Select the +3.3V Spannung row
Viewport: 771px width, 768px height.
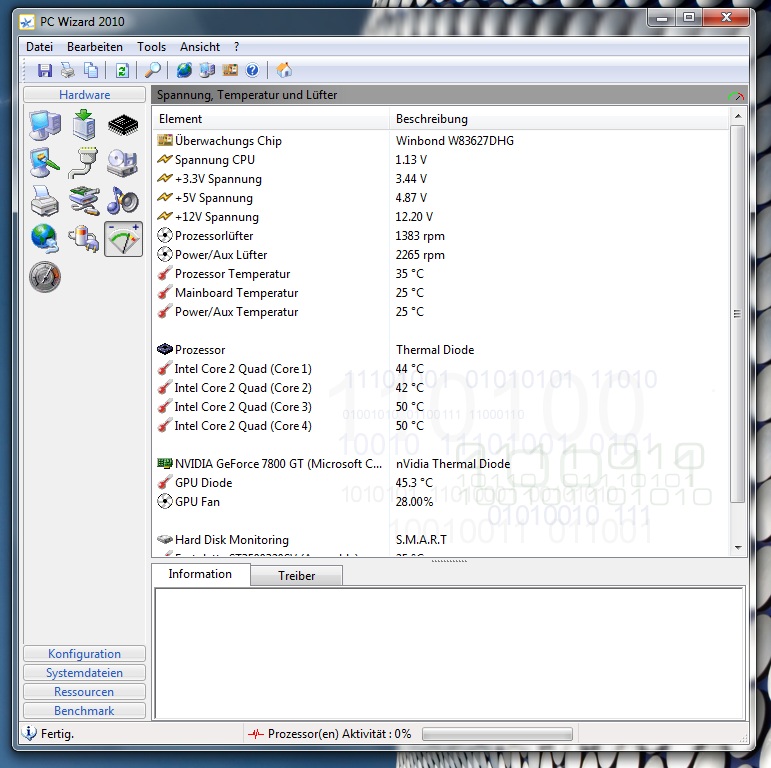[x=441, y=178]
